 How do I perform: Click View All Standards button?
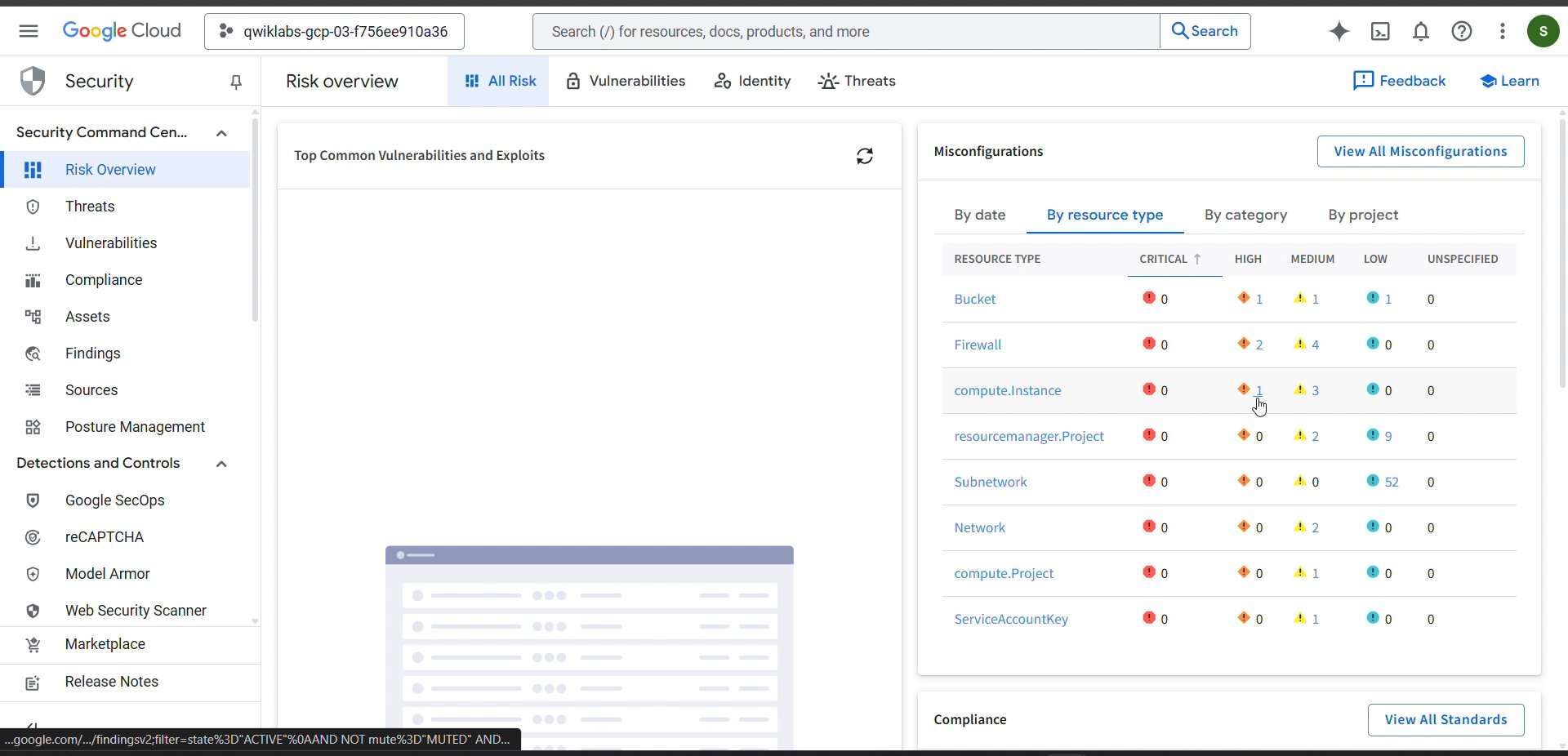(1445, 719)
